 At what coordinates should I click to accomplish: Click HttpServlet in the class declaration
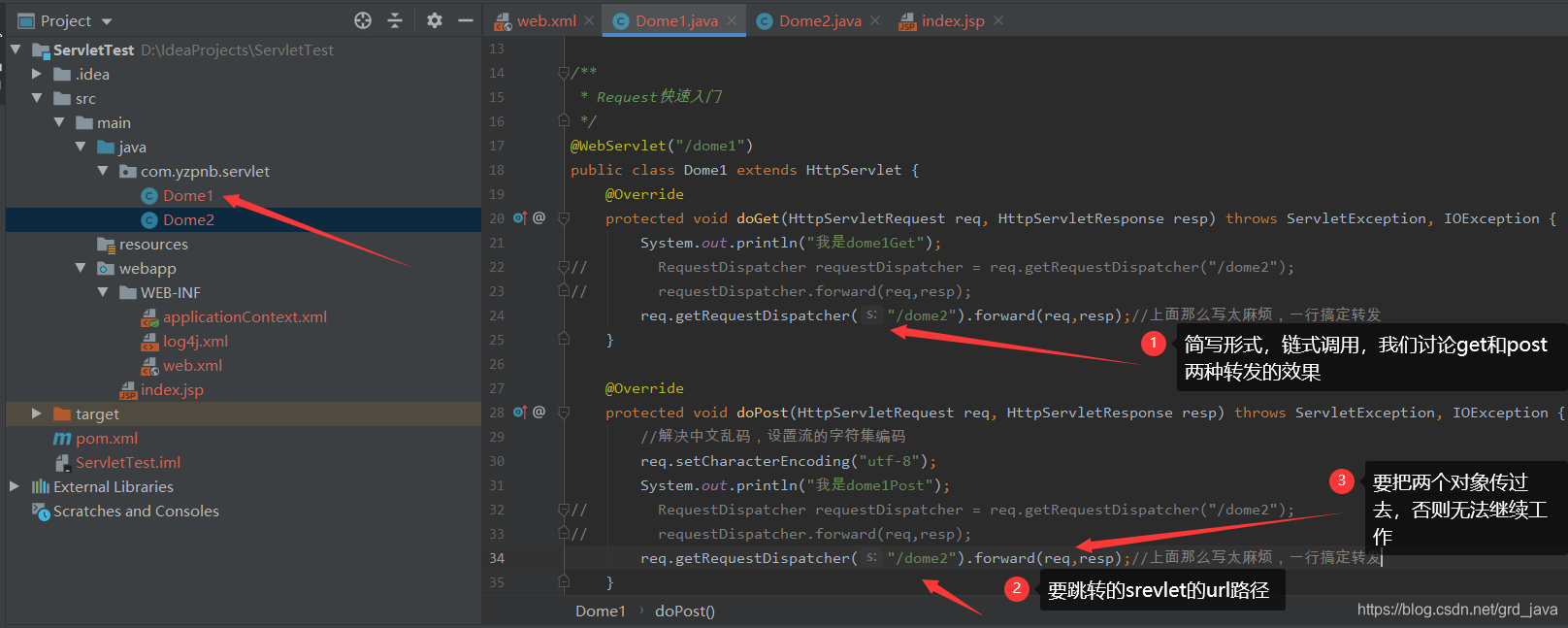click(854, 170)
